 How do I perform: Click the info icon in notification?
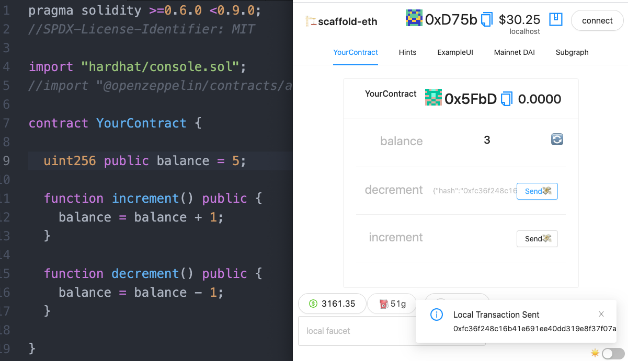436,315
